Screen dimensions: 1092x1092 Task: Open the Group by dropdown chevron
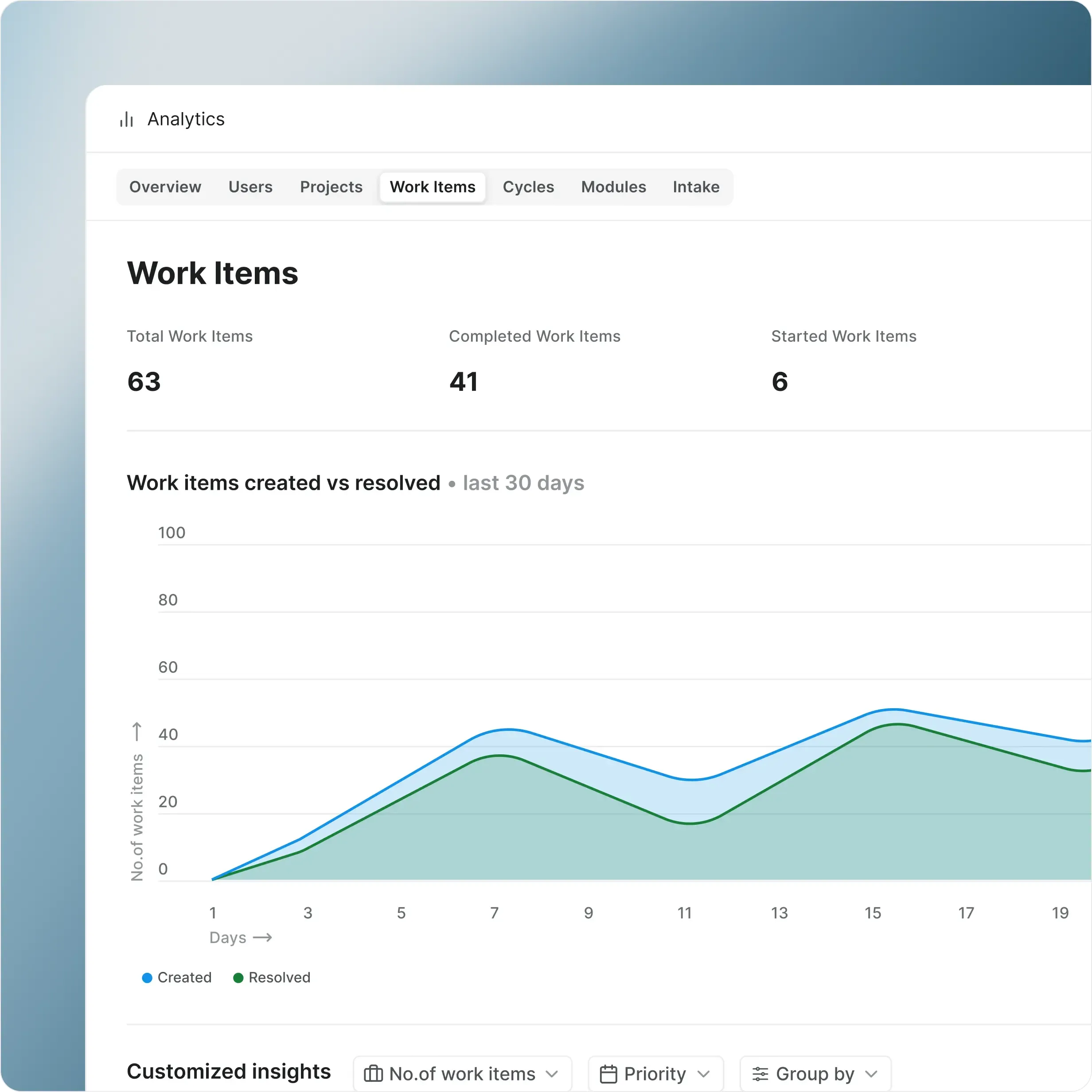(871, 1074)
